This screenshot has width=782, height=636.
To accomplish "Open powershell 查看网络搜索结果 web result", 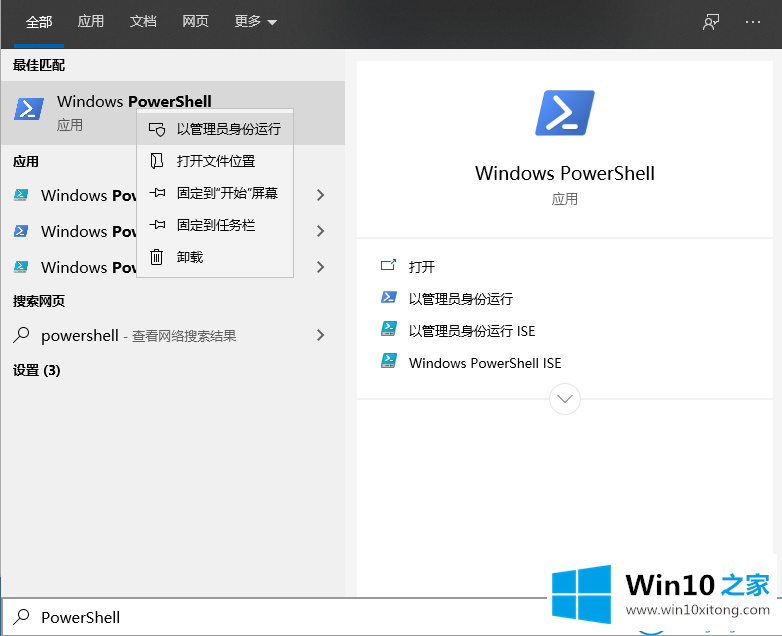I will 173,335.
